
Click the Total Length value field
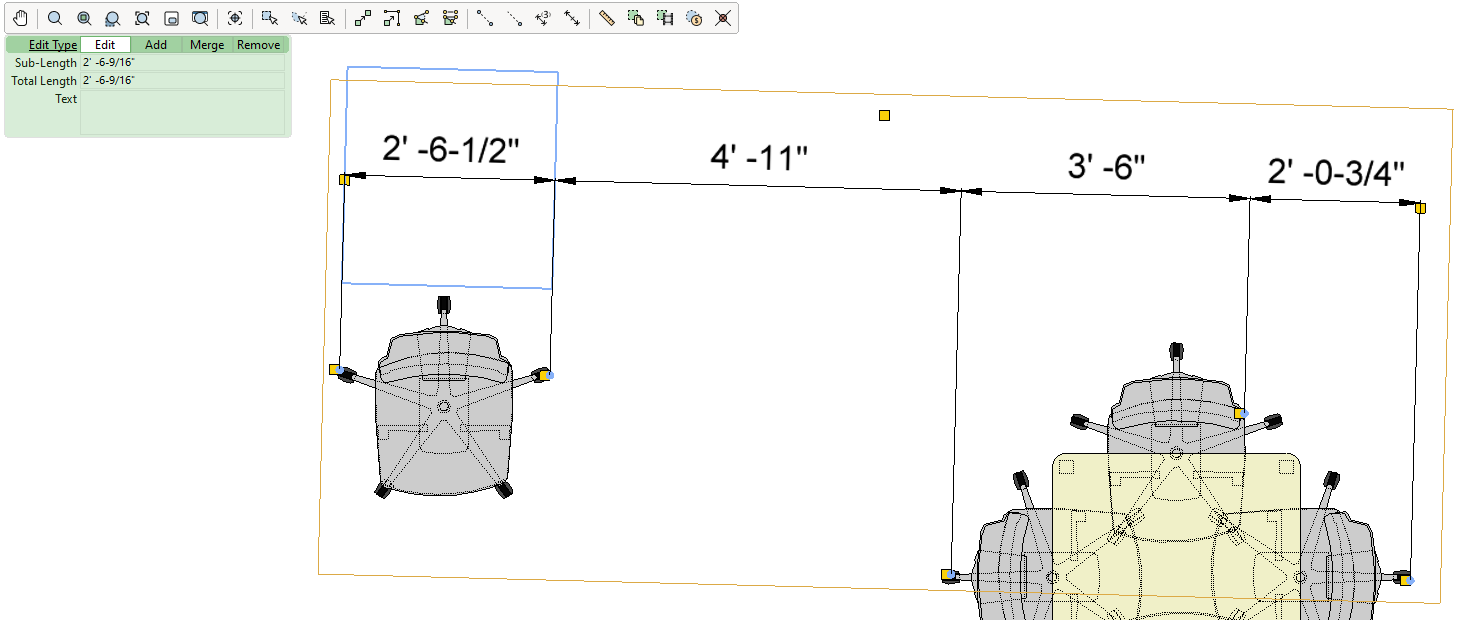183,80
